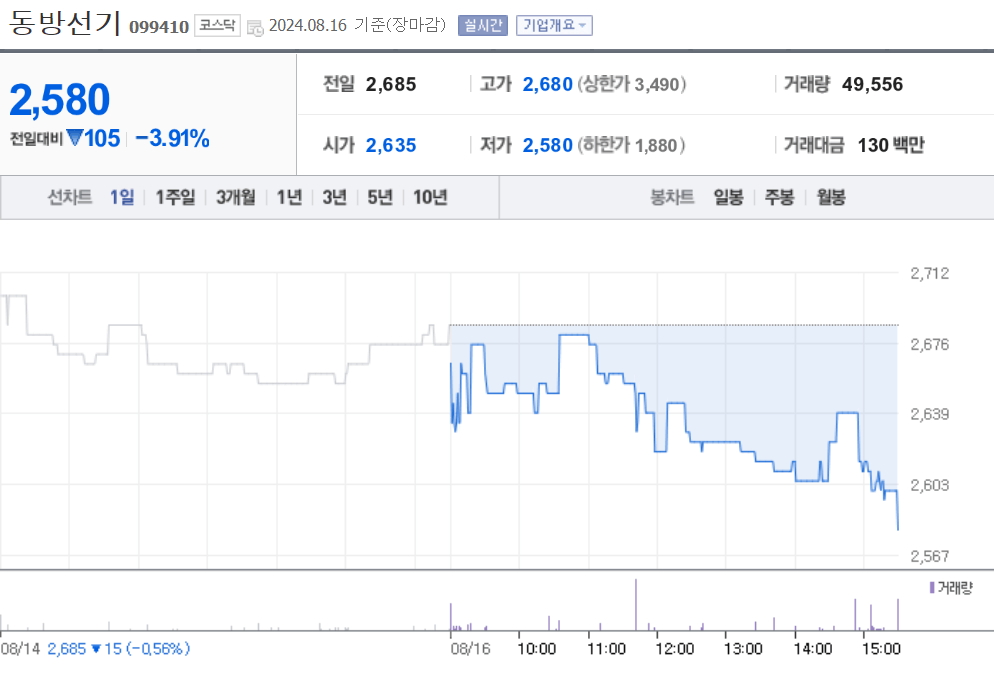Click the 선차트 label
This screenshot has height=686, width=994.
click(x=70, y=197)
